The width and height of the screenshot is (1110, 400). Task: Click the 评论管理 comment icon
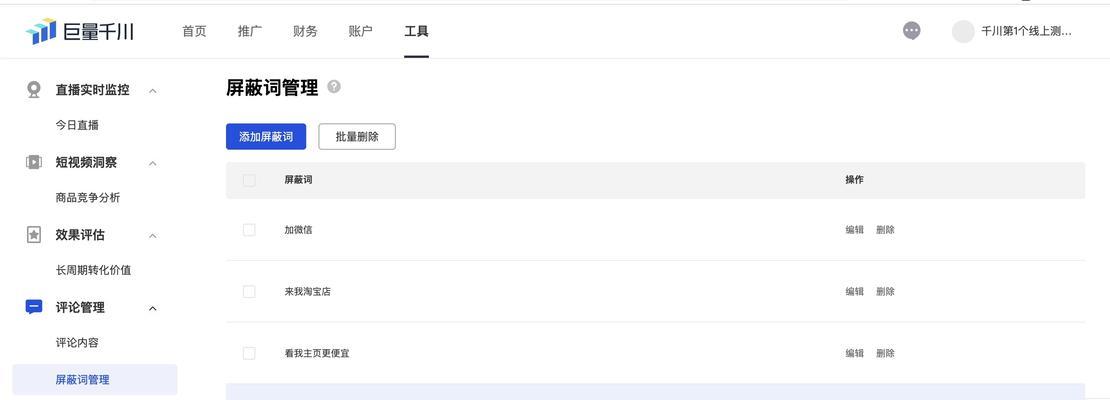coord(34,307)
